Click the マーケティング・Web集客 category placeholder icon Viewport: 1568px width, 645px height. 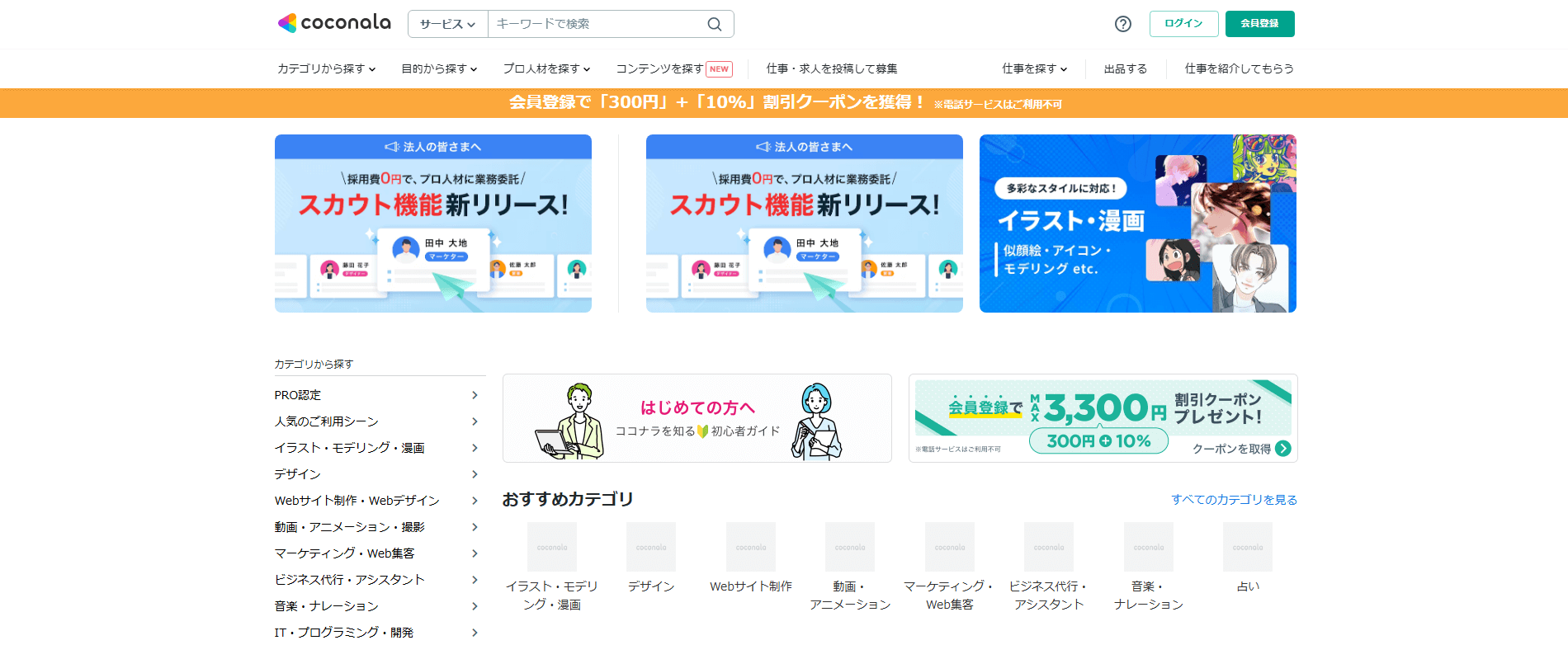tap(950, 547)
